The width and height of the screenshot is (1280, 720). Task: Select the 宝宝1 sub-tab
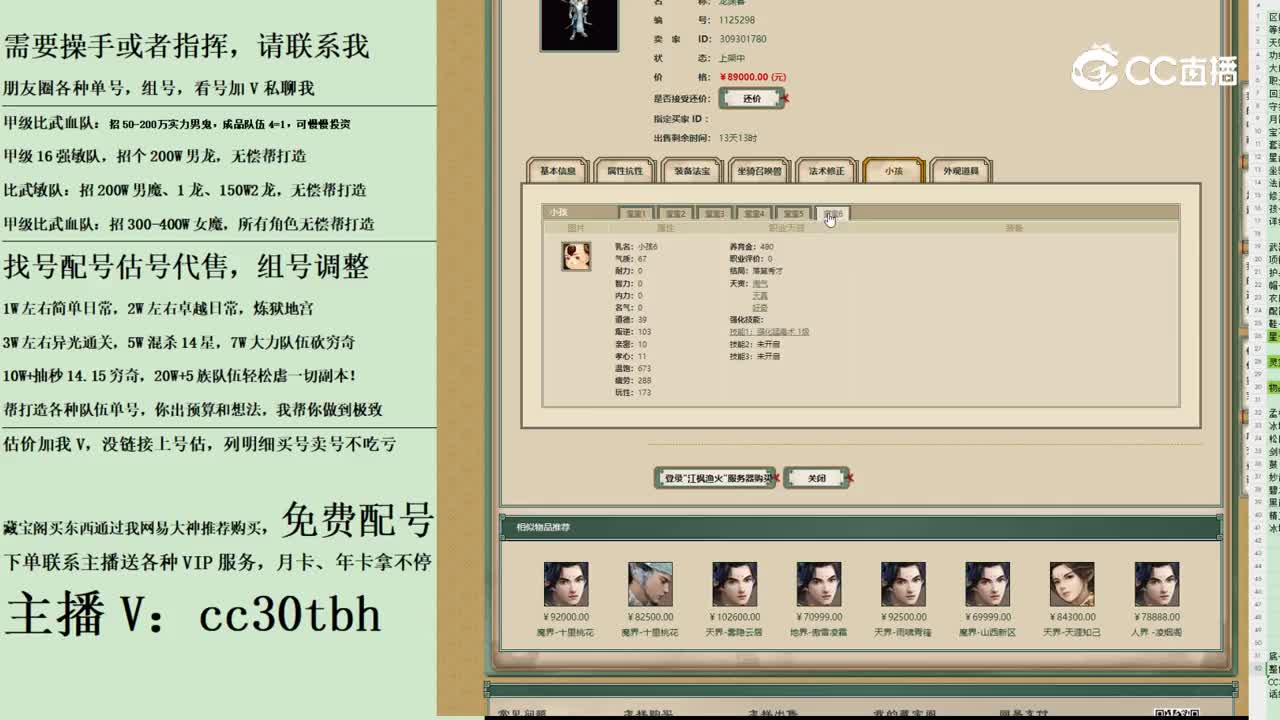636,213
